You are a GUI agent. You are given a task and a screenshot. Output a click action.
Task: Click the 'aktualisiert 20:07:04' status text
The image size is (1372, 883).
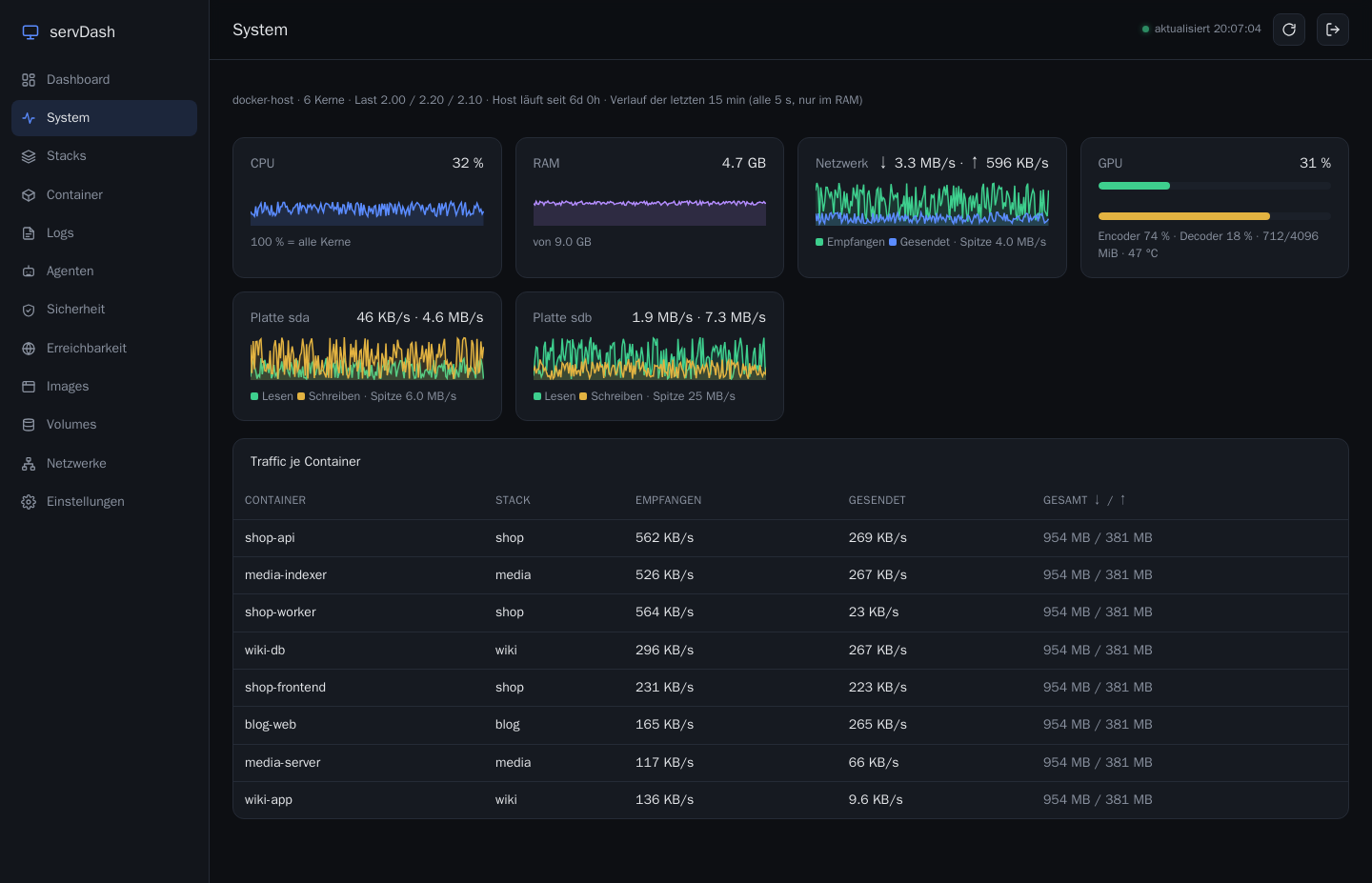click(1207, 30)
